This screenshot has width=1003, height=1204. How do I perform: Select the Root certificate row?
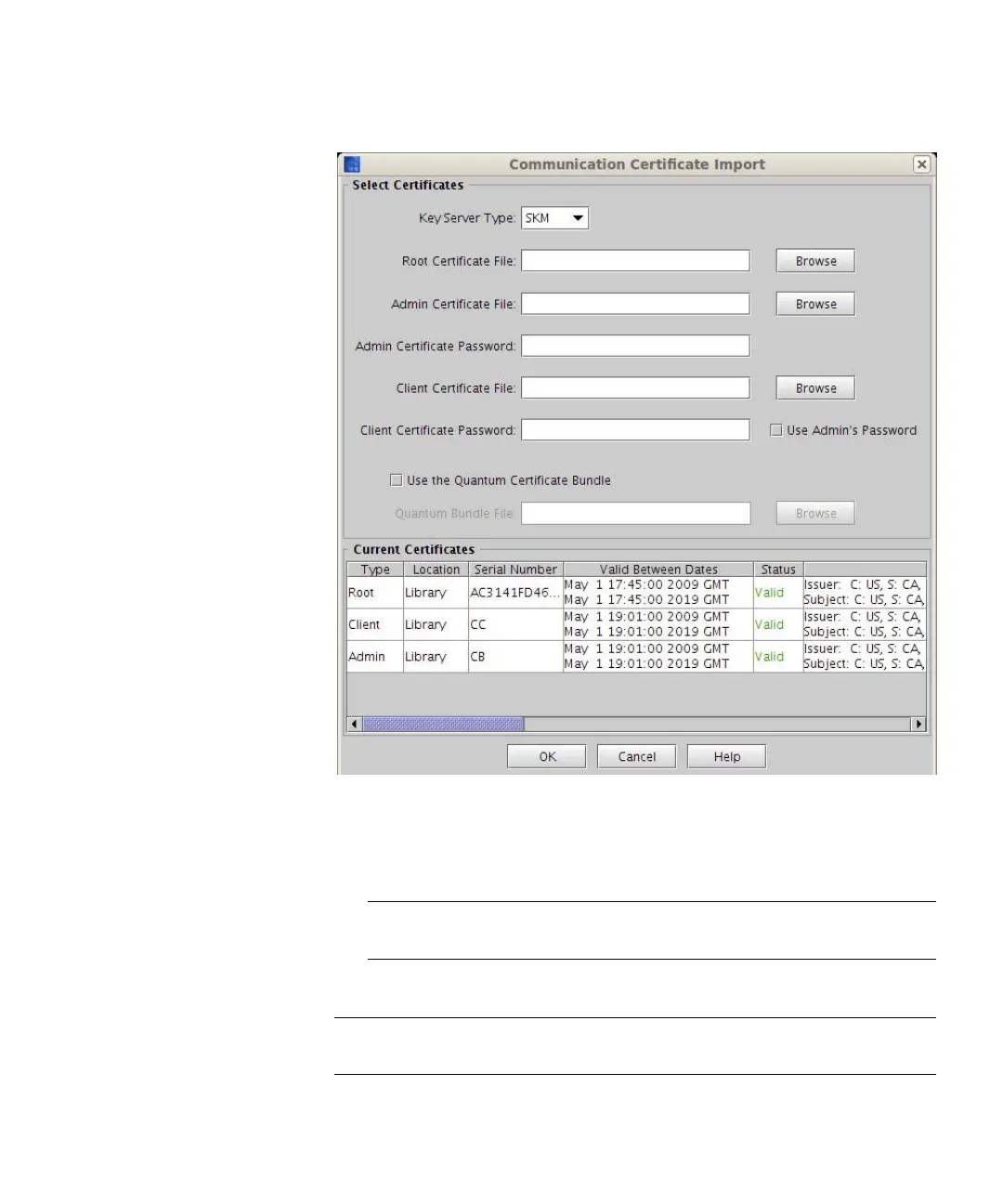636,593
